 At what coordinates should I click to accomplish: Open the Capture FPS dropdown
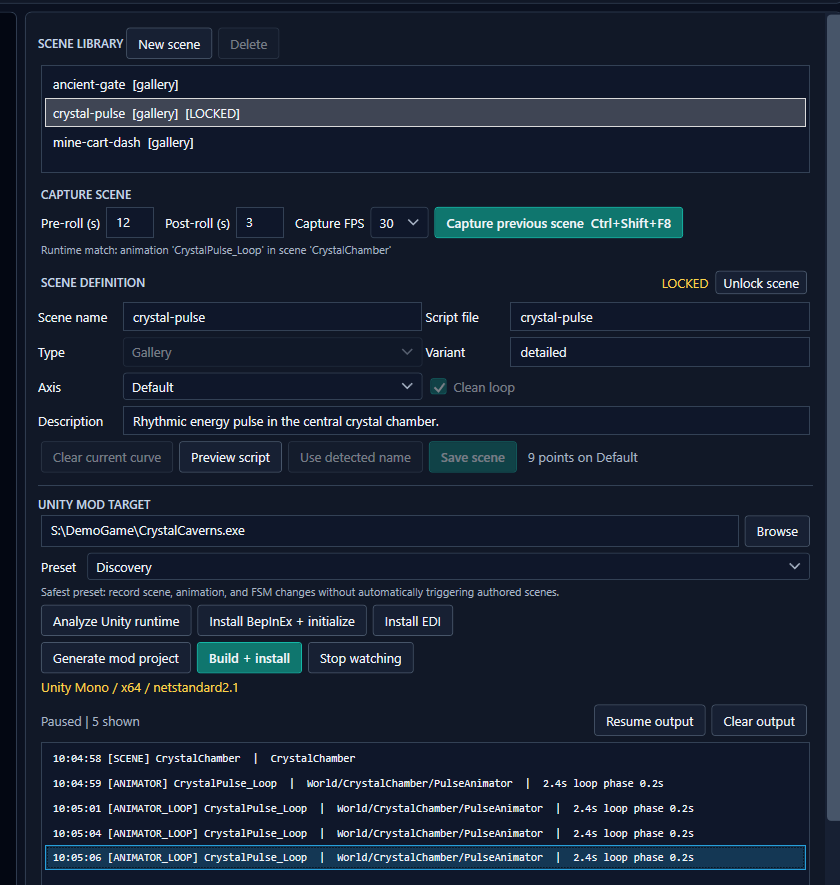[399, 223]
